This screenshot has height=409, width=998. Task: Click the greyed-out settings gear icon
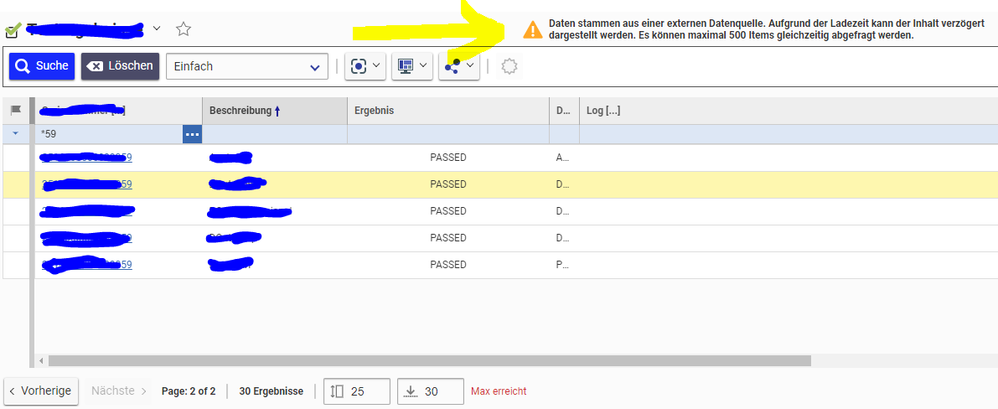tap(509, 67)
